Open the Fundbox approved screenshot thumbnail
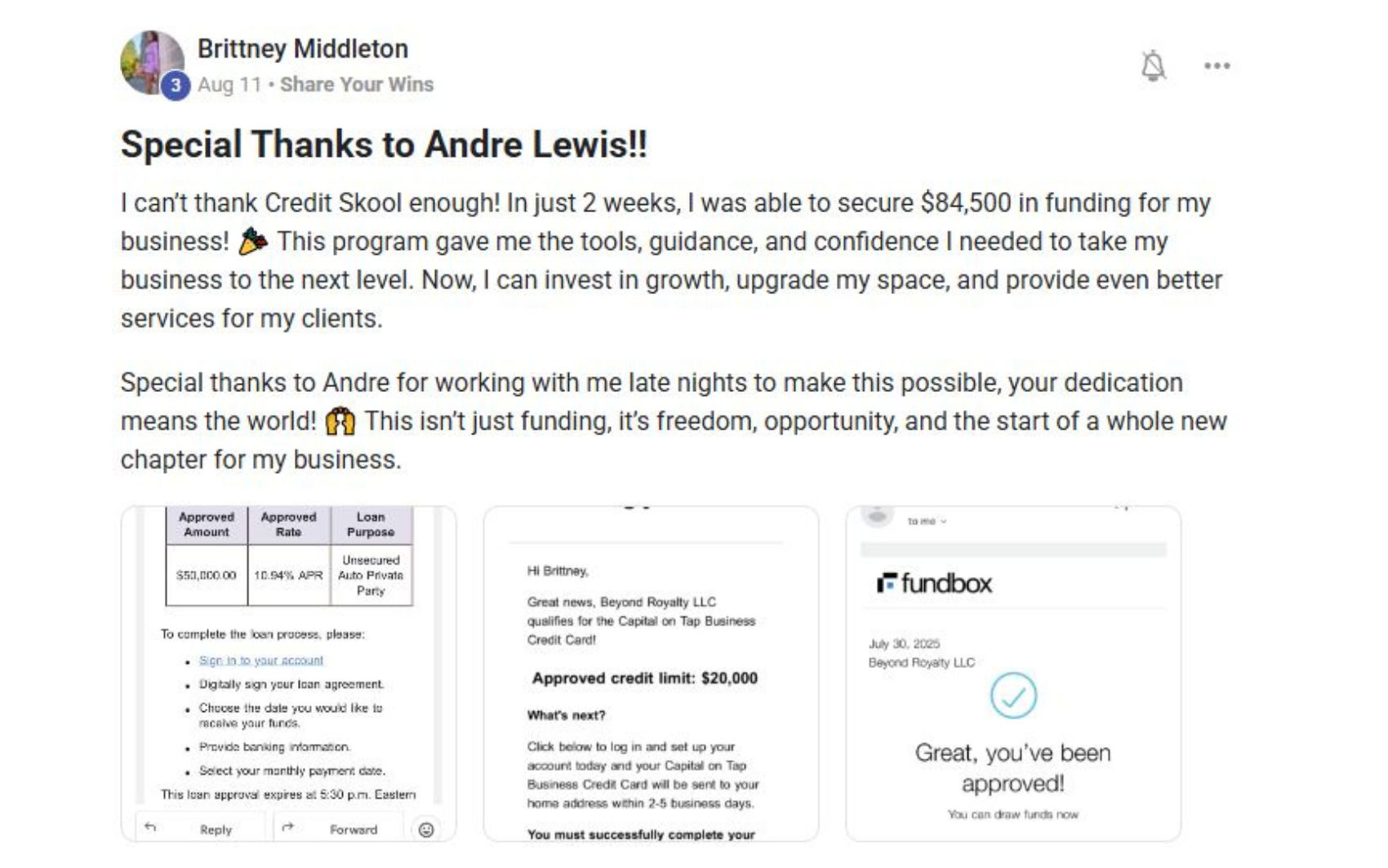Image resolution: width=1388 pixels, height=868 pixels. (x=1013, y=674)
